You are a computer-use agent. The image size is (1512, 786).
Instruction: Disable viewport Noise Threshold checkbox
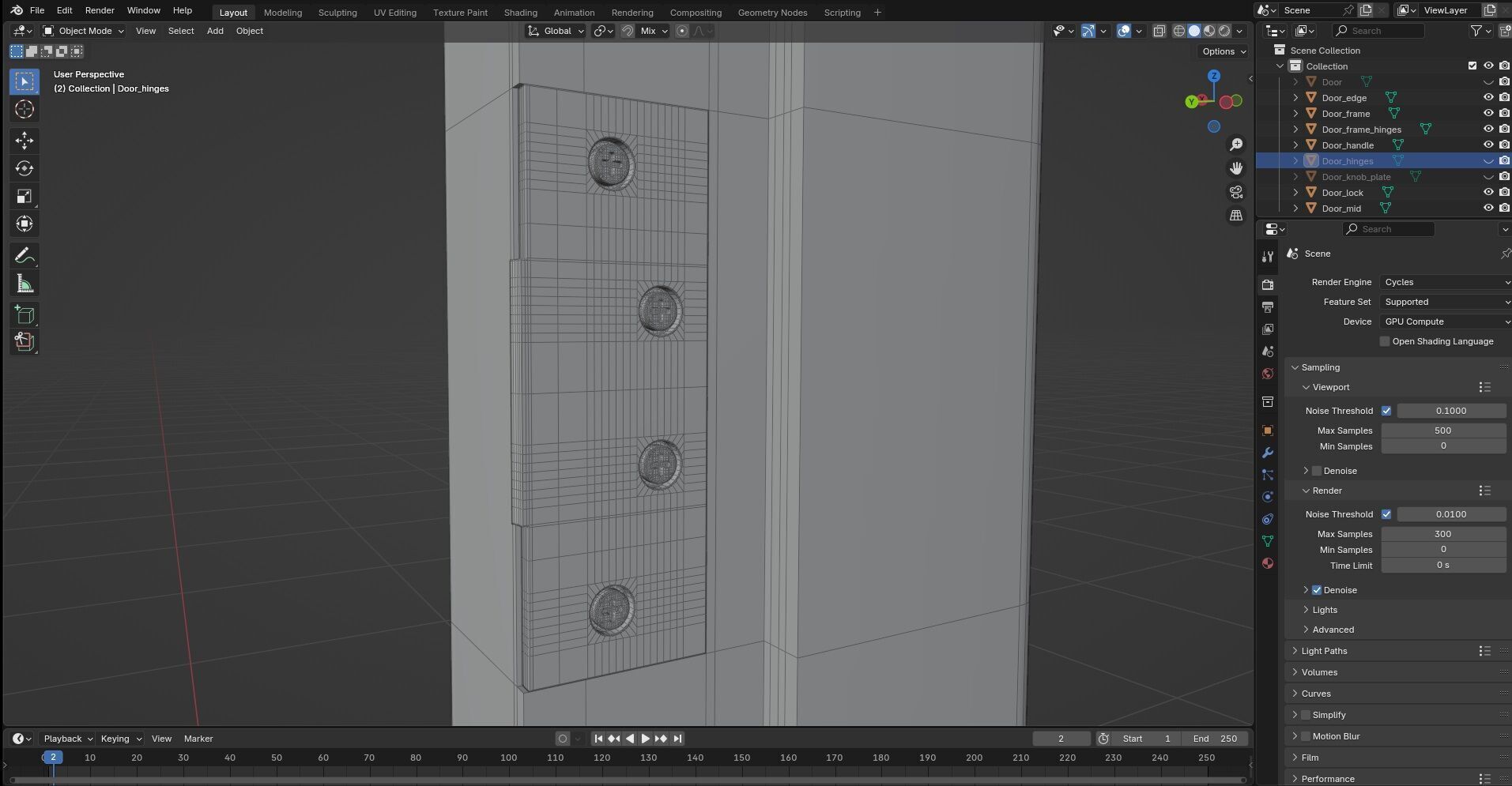(x=1386, y=411)
